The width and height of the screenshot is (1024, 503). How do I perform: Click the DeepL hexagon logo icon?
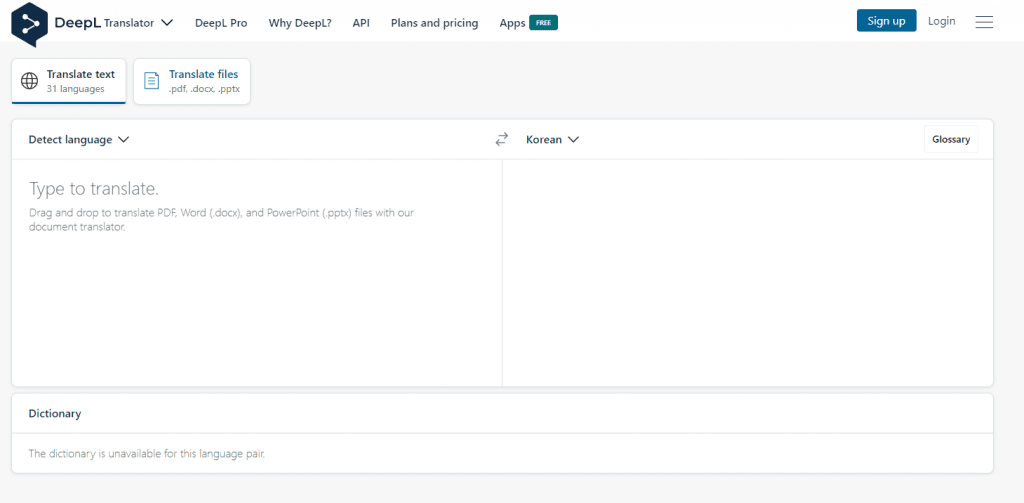(29, 23)
